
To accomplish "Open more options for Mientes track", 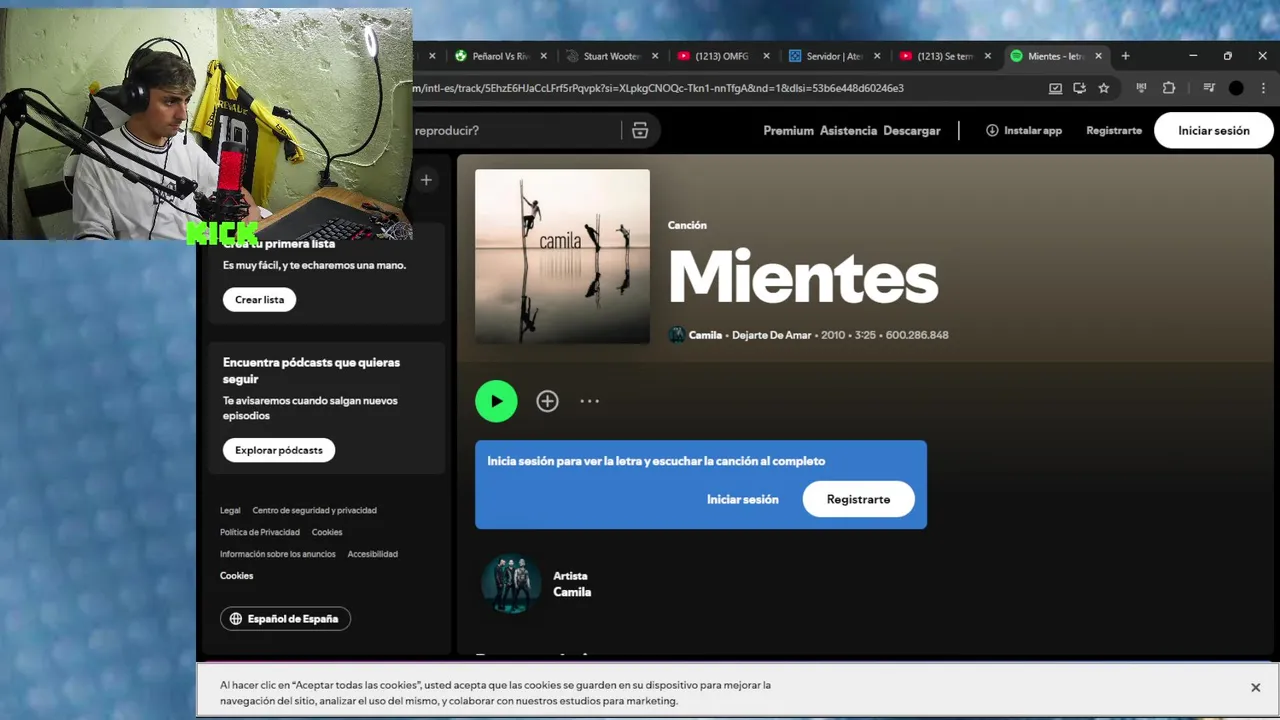I will pos(590,401).
